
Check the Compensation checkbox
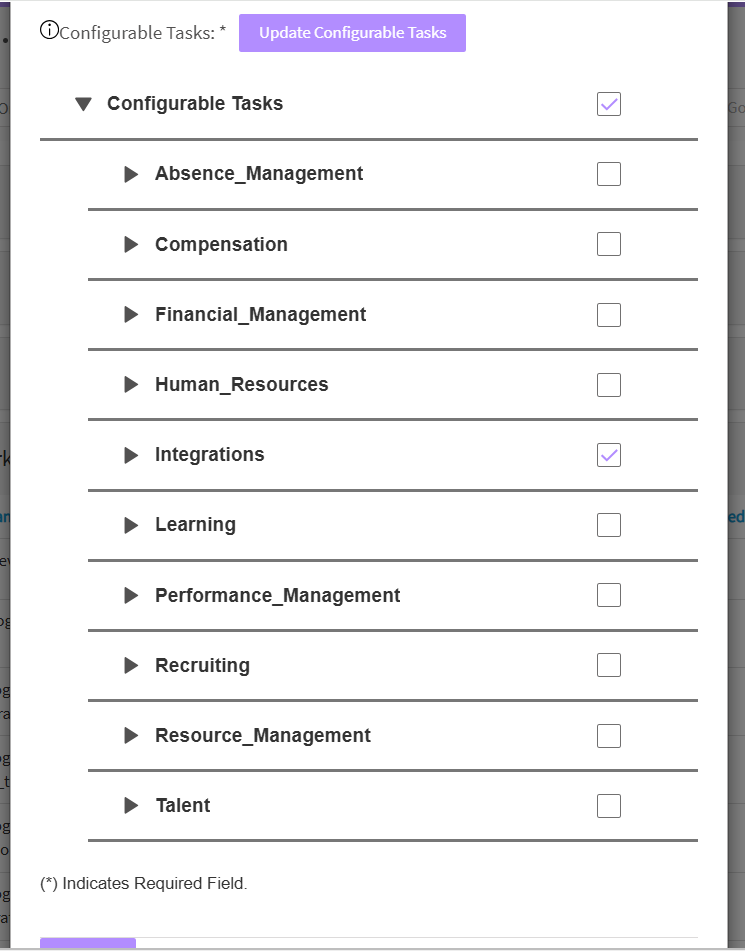[x=609, y=244]
